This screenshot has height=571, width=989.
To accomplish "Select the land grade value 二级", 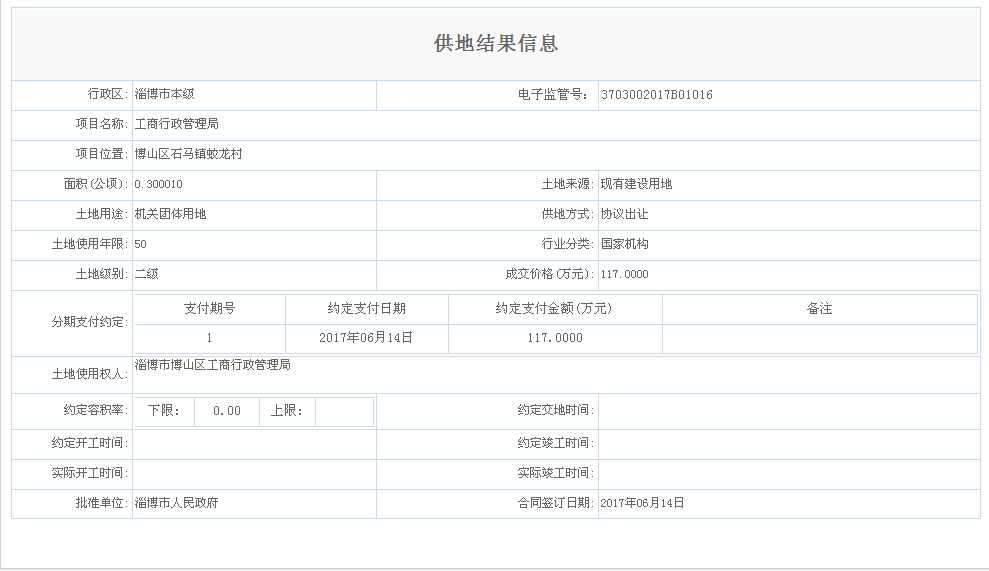I will (146, 274).
